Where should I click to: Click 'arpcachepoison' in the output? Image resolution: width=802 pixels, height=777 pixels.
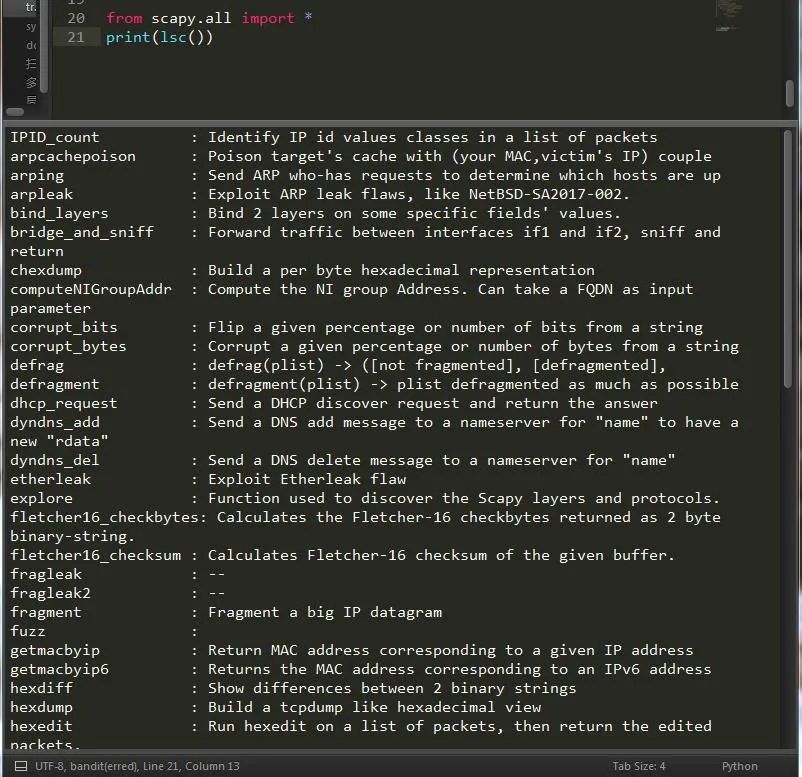(73, 156)
